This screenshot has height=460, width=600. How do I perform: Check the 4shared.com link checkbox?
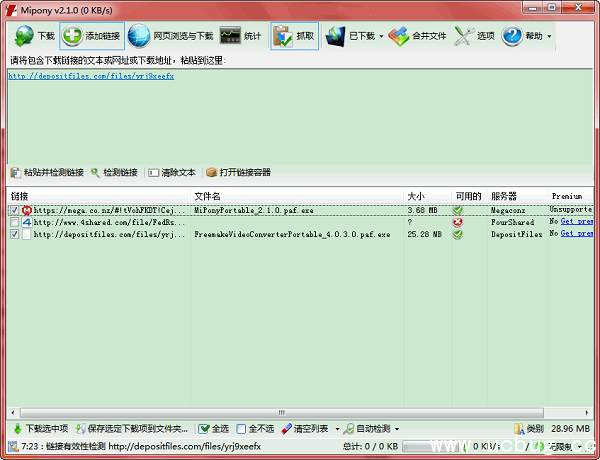coord(14,222)
